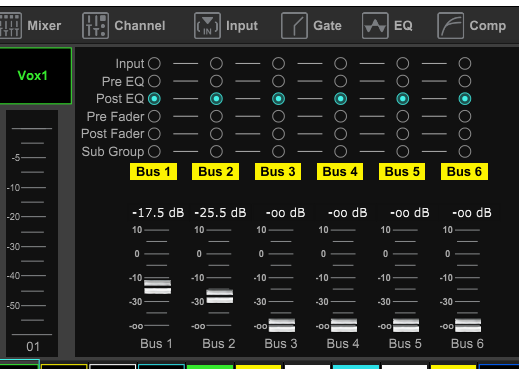Viewport: 519px width, 369px height.
Task: Open the Comp compressor icon
Action: coord(450,26)
